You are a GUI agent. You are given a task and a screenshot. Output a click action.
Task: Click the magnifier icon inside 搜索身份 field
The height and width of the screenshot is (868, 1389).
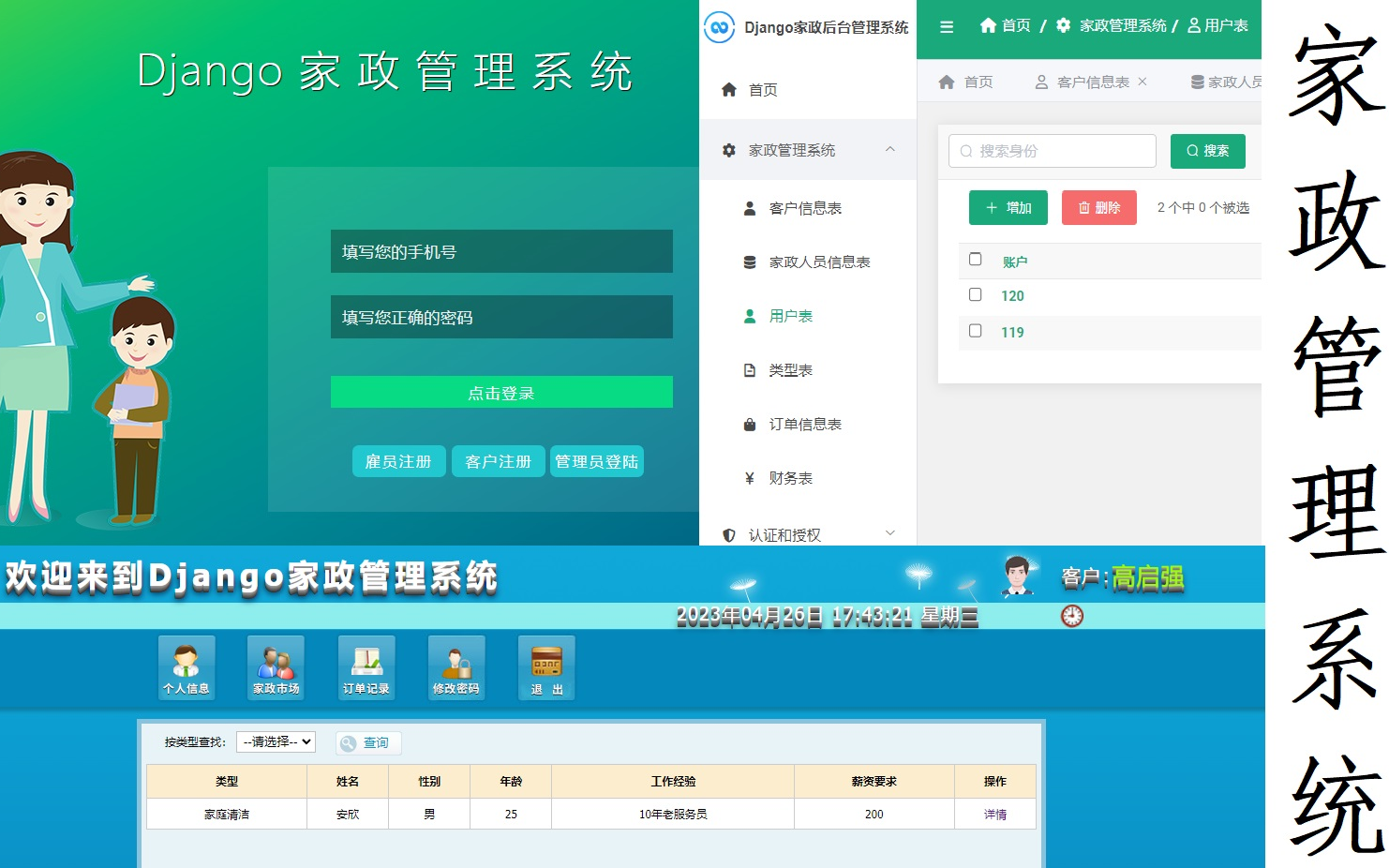[x=966, y=151]
